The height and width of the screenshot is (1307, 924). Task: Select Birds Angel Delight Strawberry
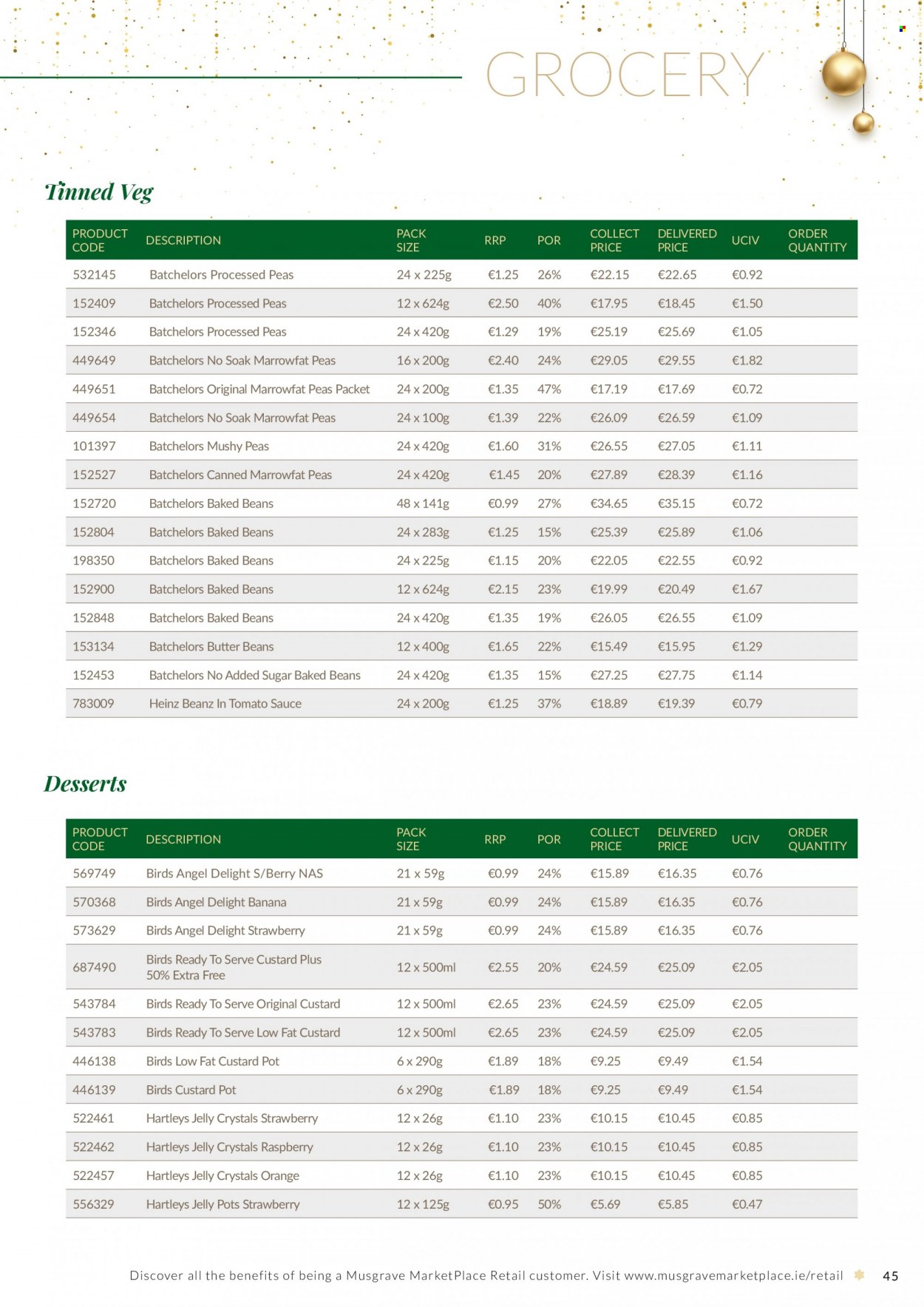click(x=225, y=931)
